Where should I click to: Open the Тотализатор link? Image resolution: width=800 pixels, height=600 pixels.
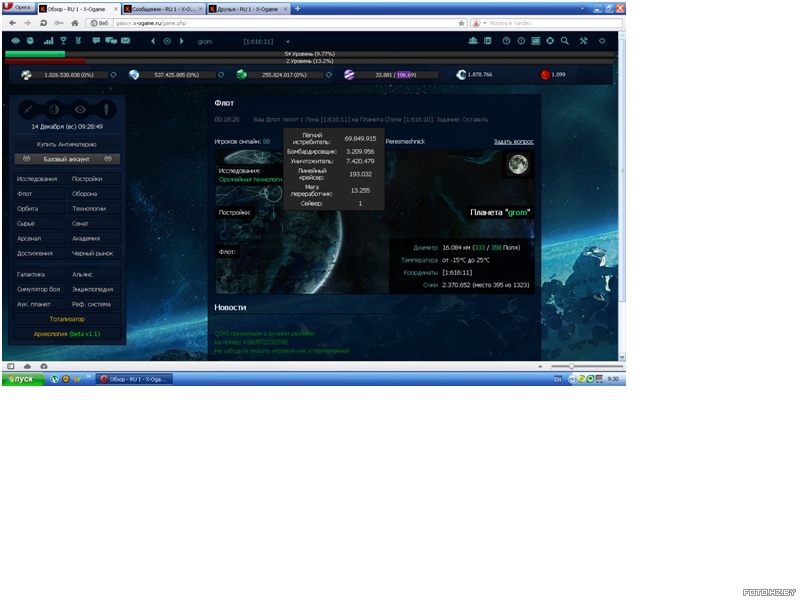coord(67,319)
